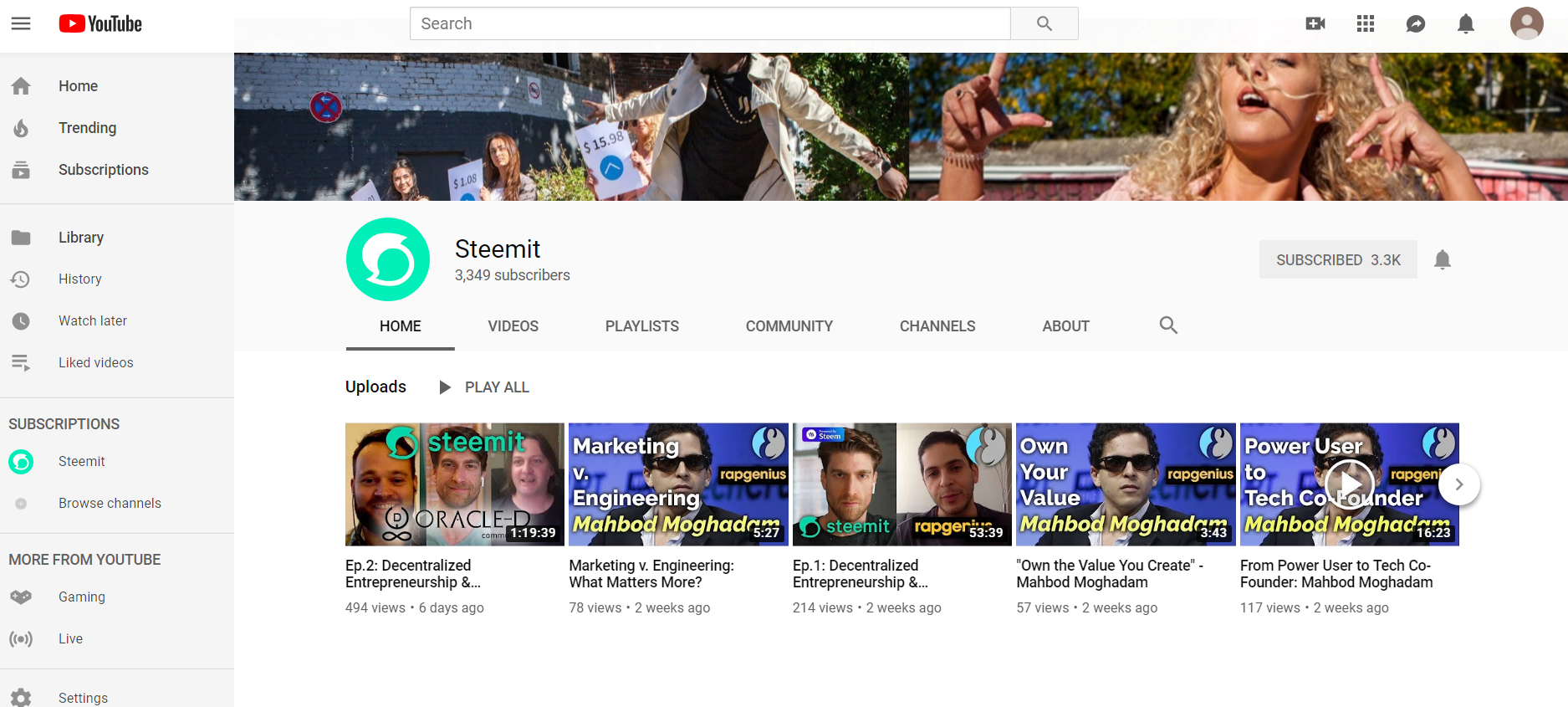The height and width of the screenshot is (707, 1568).
Task: Open the Subscriptions sidebar link
Action: [x=103, y=170]
